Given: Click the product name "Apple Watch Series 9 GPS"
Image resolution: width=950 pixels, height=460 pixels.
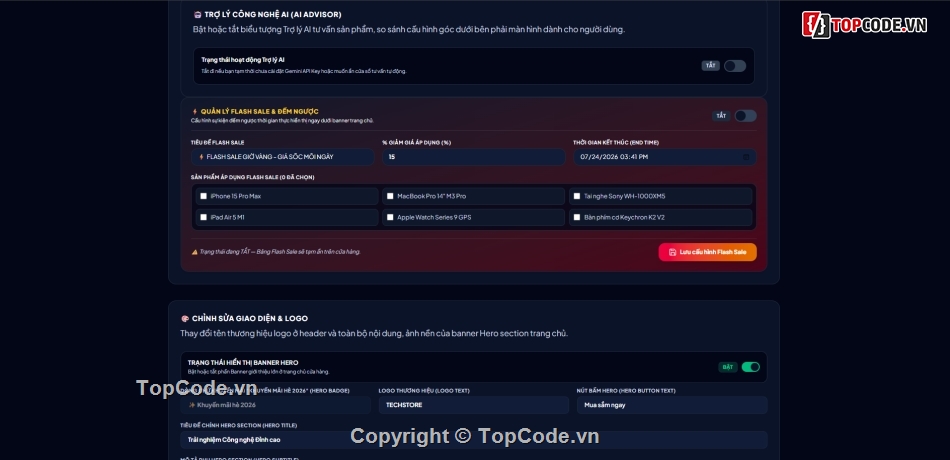Looking at the screenshot, I should click(x=434, y=217).
